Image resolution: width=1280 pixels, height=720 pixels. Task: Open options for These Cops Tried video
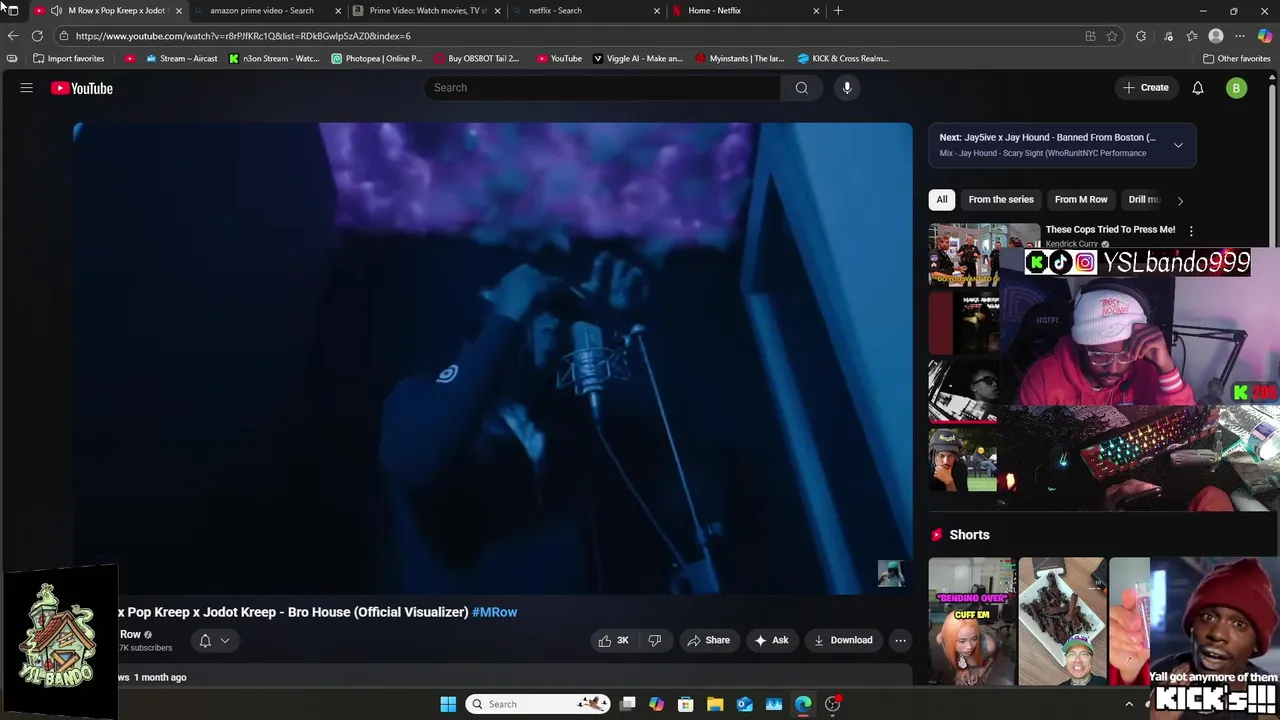(x=1191, y=231)
